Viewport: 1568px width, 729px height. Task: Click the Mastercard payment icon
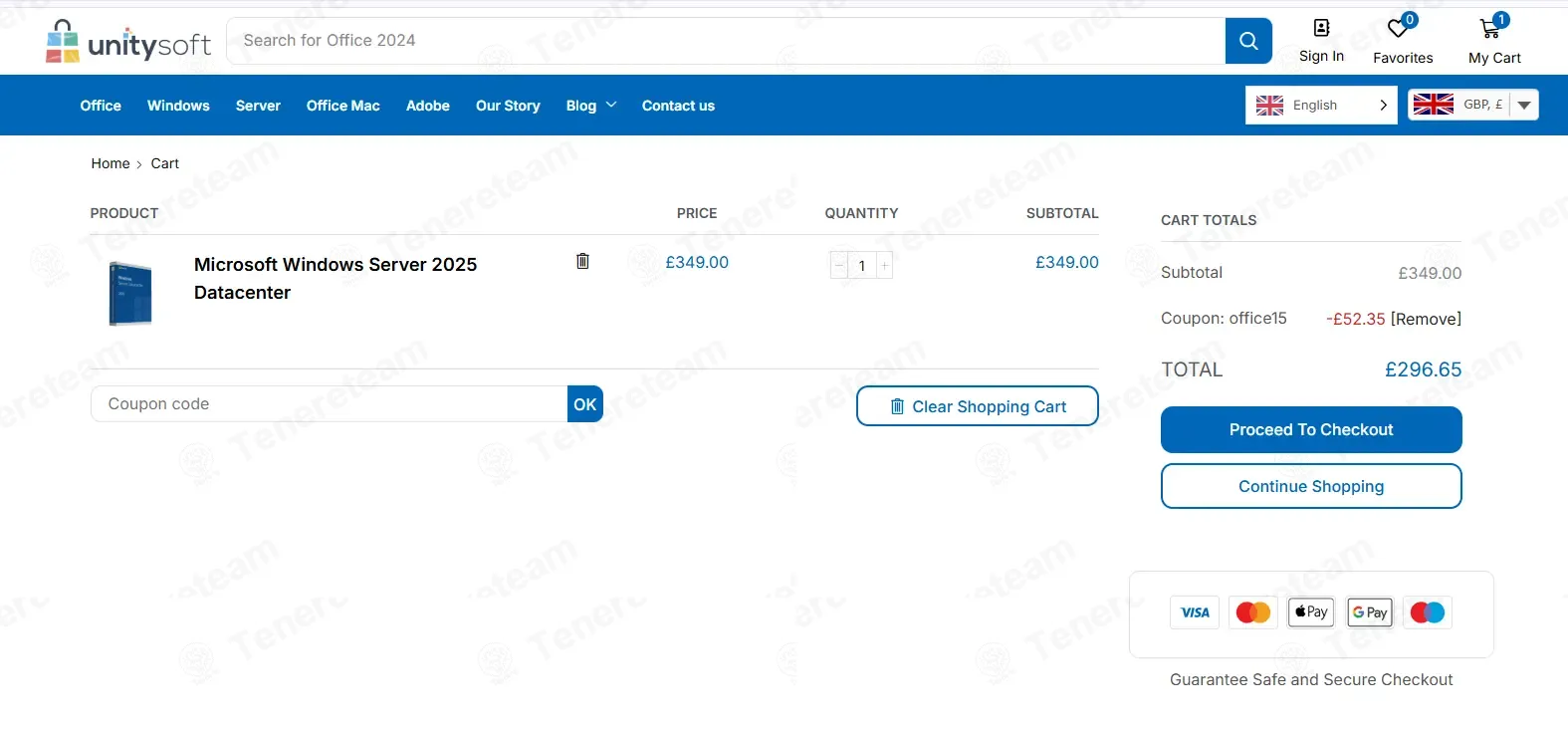pos(1253,612)
